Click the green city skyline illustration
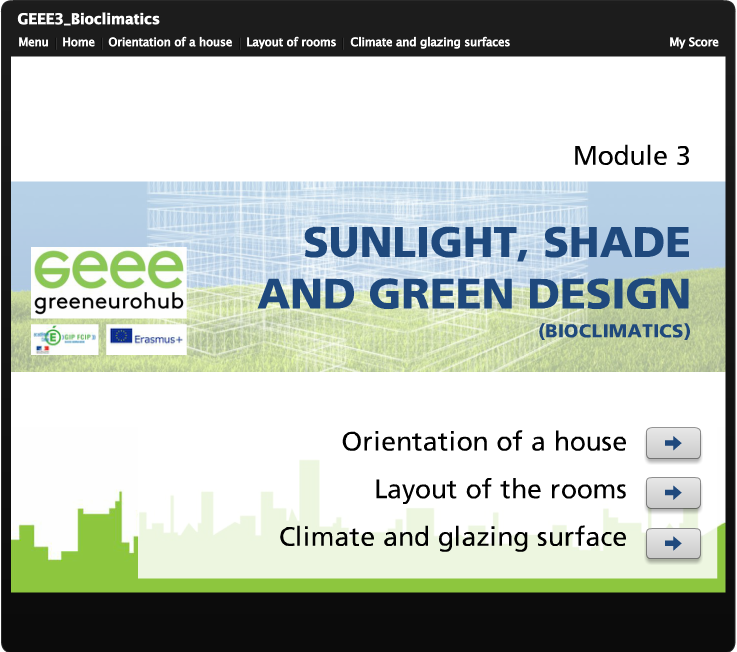Image resolution: width=737 pixels, height=652 pixels. (70, 540)
